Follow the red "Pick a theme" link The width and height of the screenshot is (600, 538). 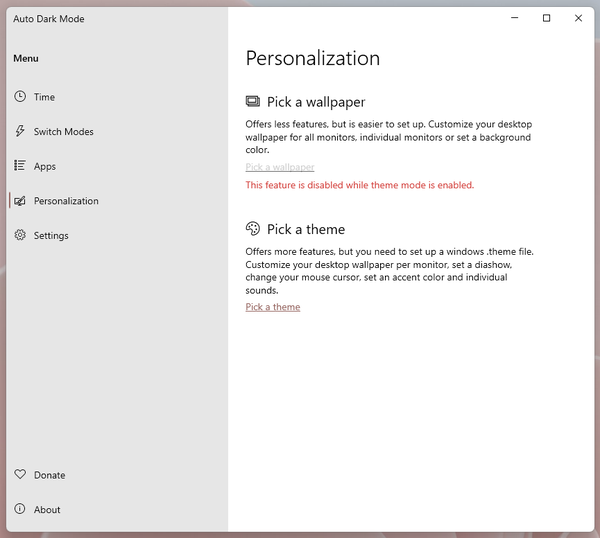point(273,307)
